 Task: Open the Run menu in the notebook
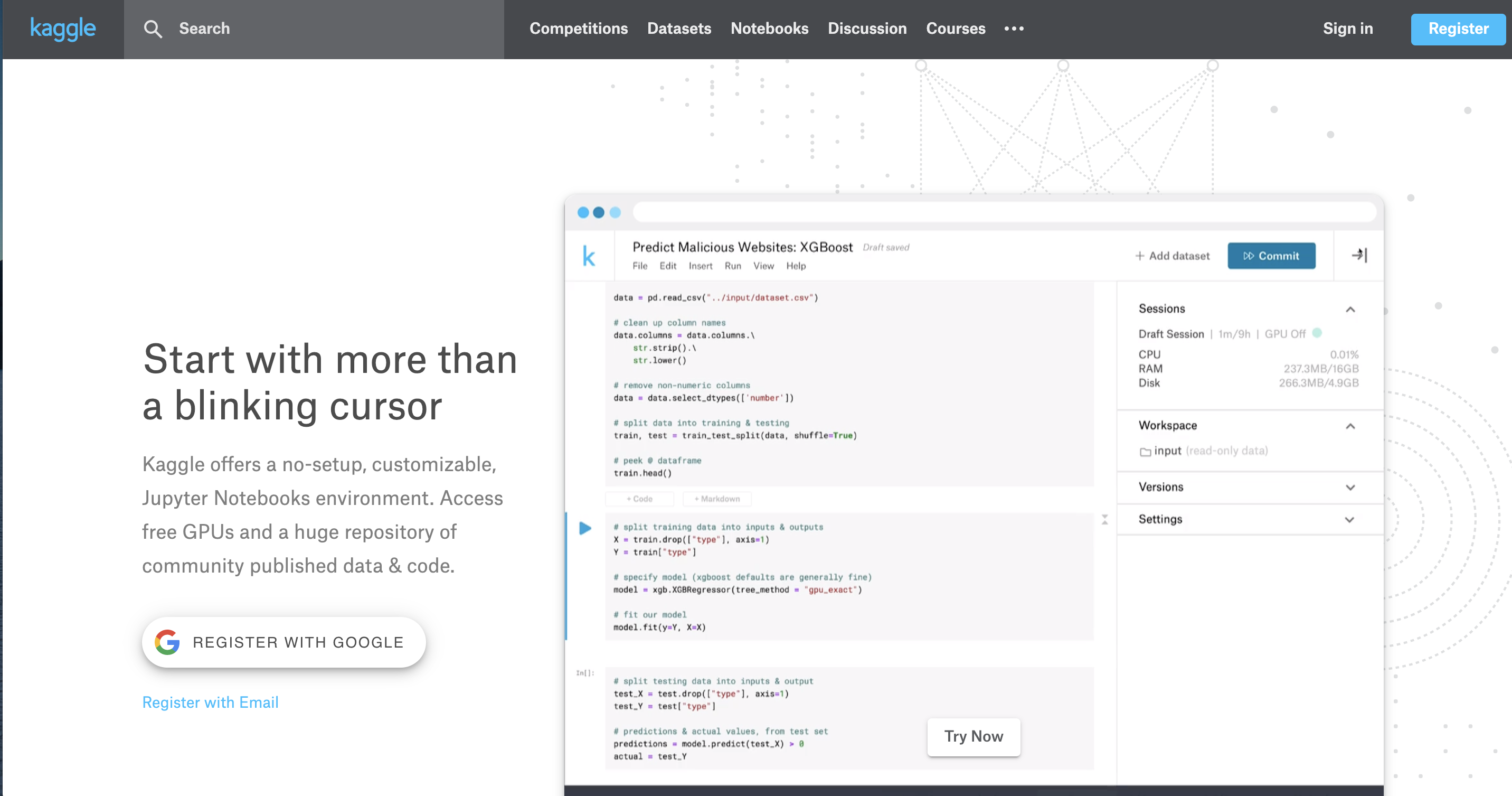pyautogui.click(x=733, y=266)
